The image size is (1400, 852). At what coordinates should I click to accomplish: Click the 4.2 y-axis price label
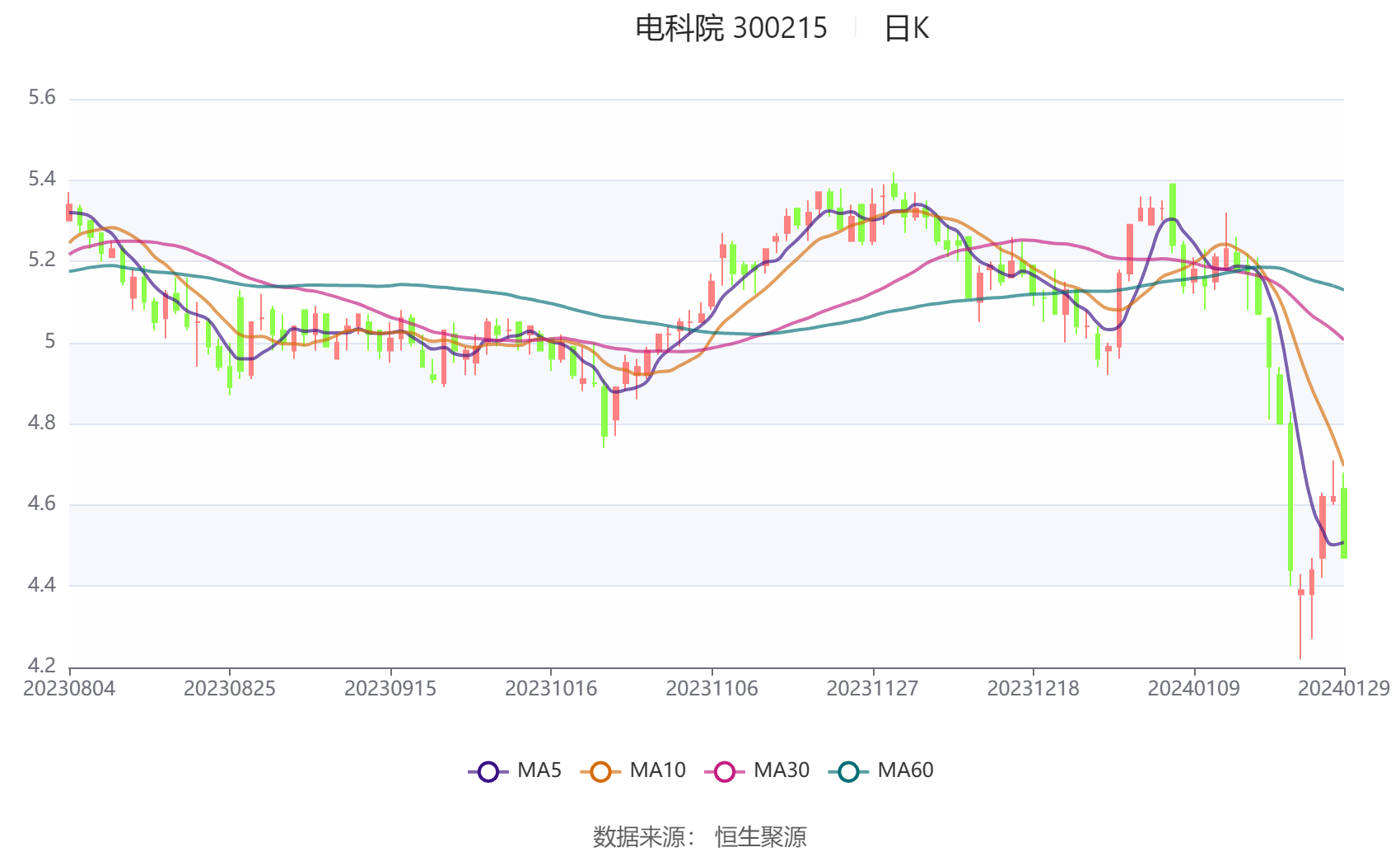(42, 666)
